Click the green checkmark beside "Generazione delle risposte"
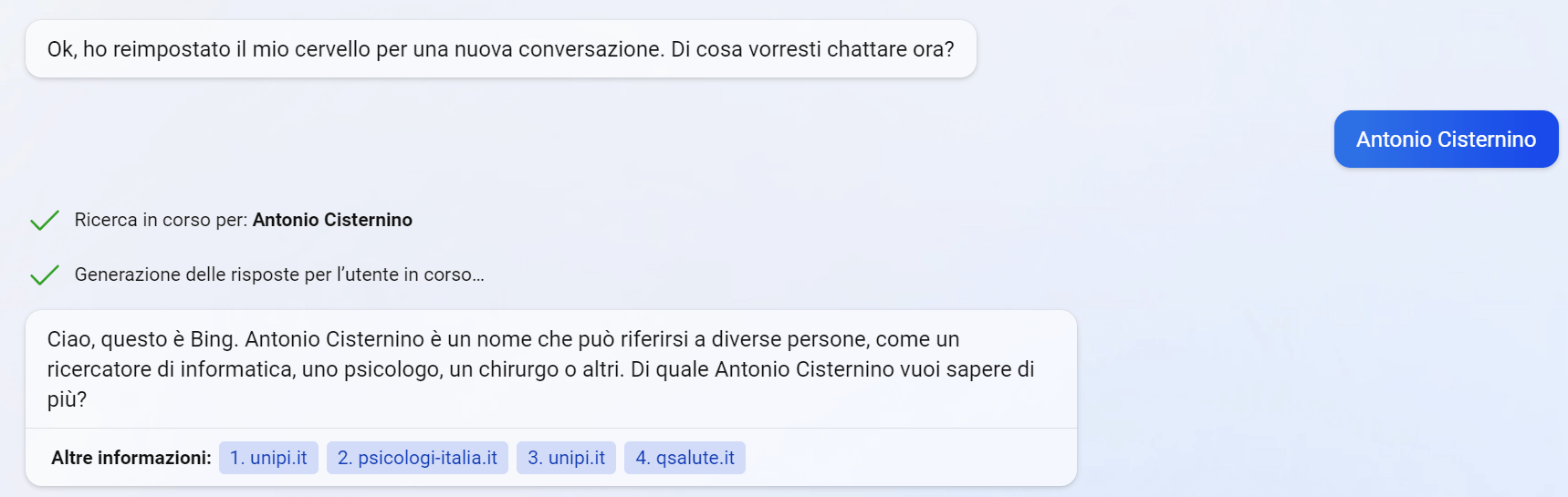The width and height of the screenshot is (1568, 497). click(44, 275)
